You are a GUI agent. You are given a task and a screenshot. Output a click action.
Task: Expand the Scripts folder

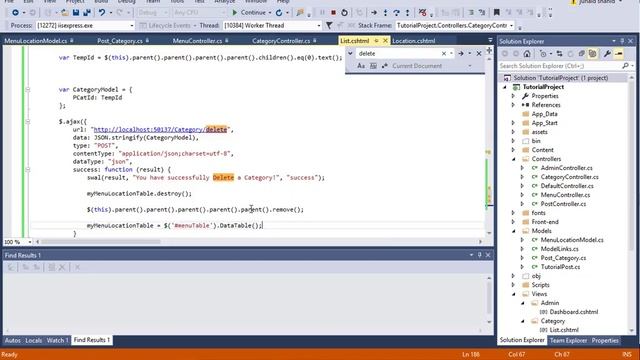pyautogui.click(x=513, y=285)
